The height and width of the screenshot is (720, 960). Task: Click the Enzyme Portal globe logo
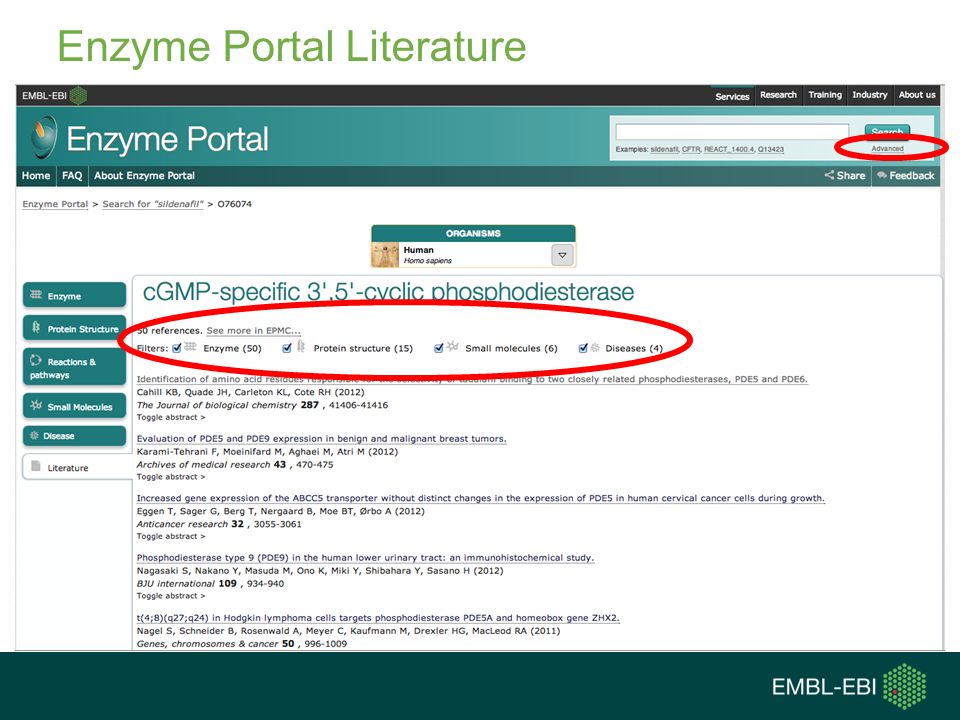click(x=43, y=137)
